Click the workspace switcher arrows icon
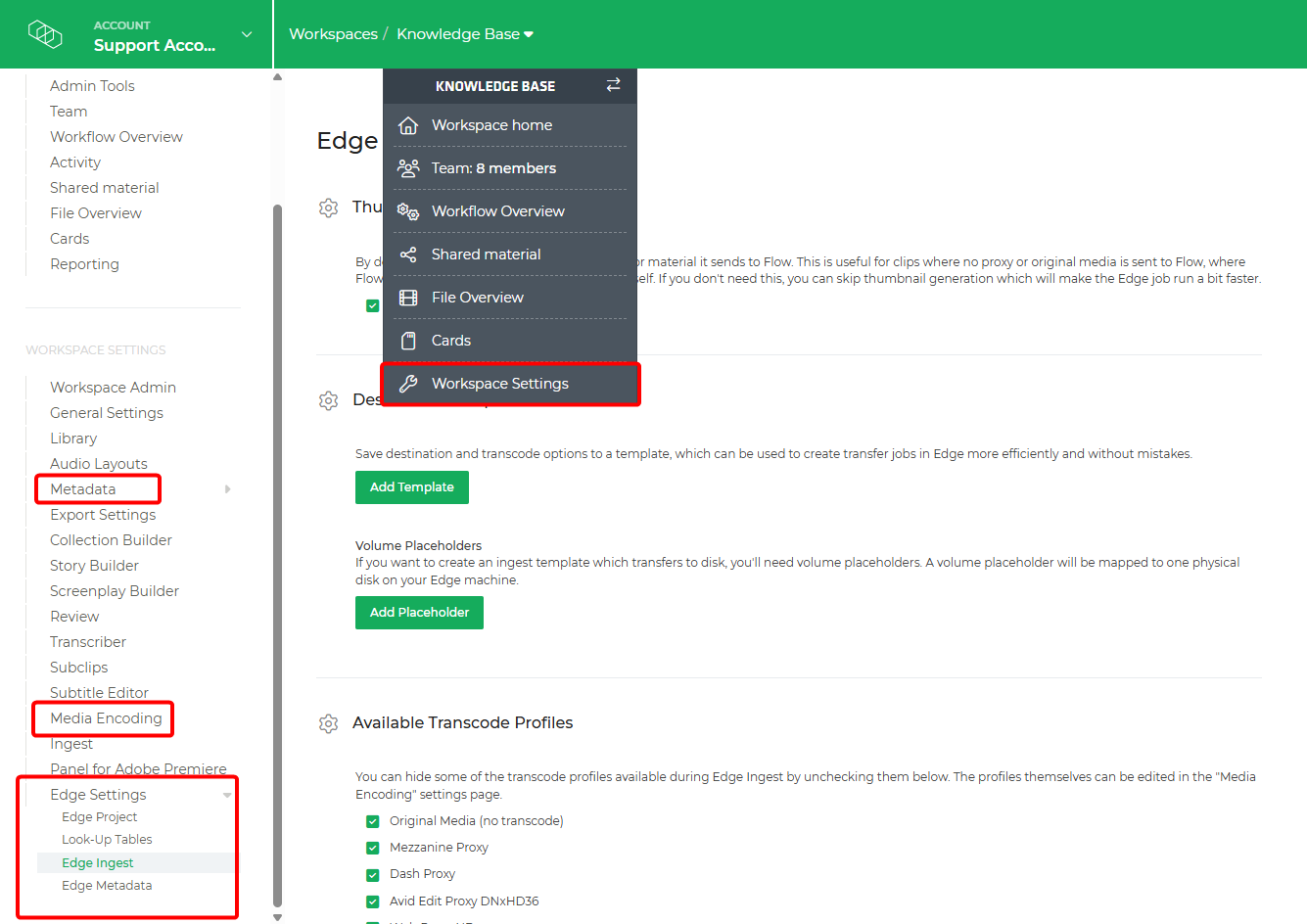 pyautogui.click(x=613, y=85)
